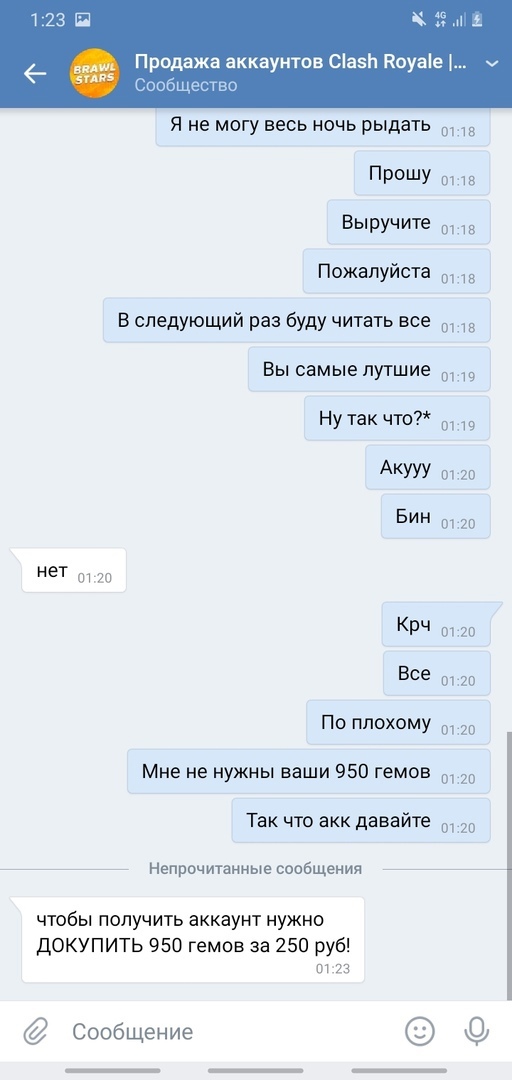This screenshot has width=512, height=1080.
Task: Tap the battery status icon
Action: [x=479, y=19]
